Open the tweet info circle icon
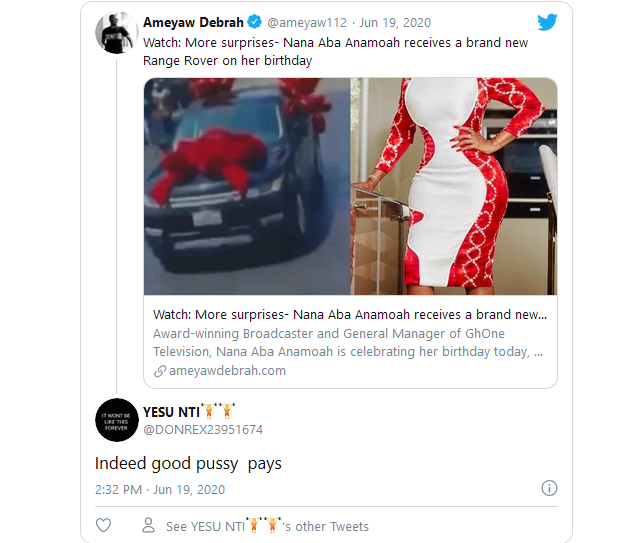 [x=549, y=489]
